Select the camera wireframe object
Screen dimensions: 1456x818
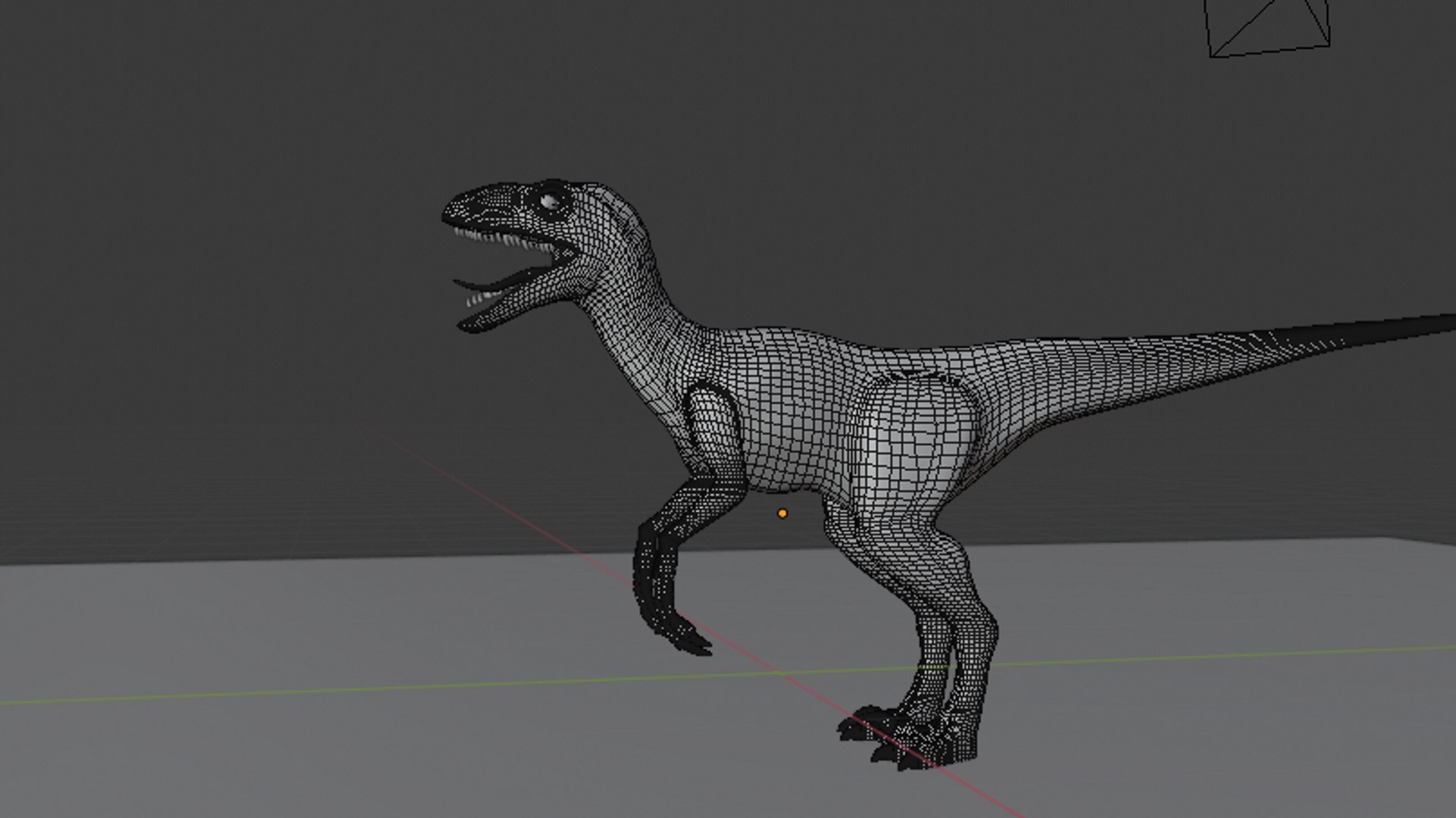click(x=1266, y=27)
